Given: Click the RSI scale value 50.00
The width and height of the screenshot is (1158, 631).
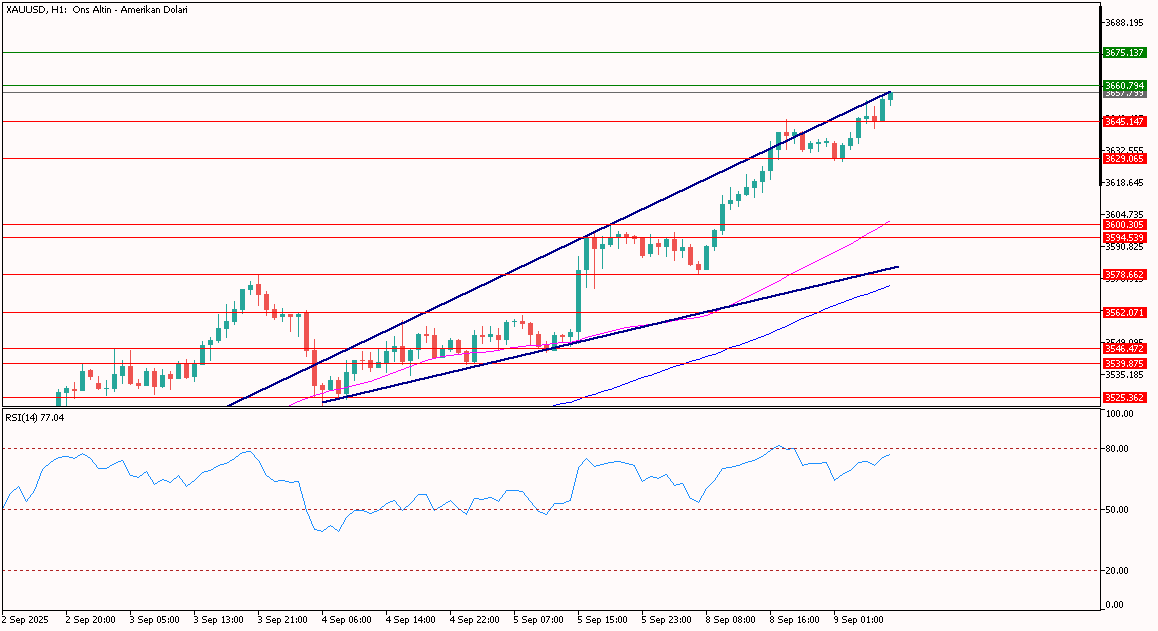Looking at the screenshot, I should pos(1117,510).
